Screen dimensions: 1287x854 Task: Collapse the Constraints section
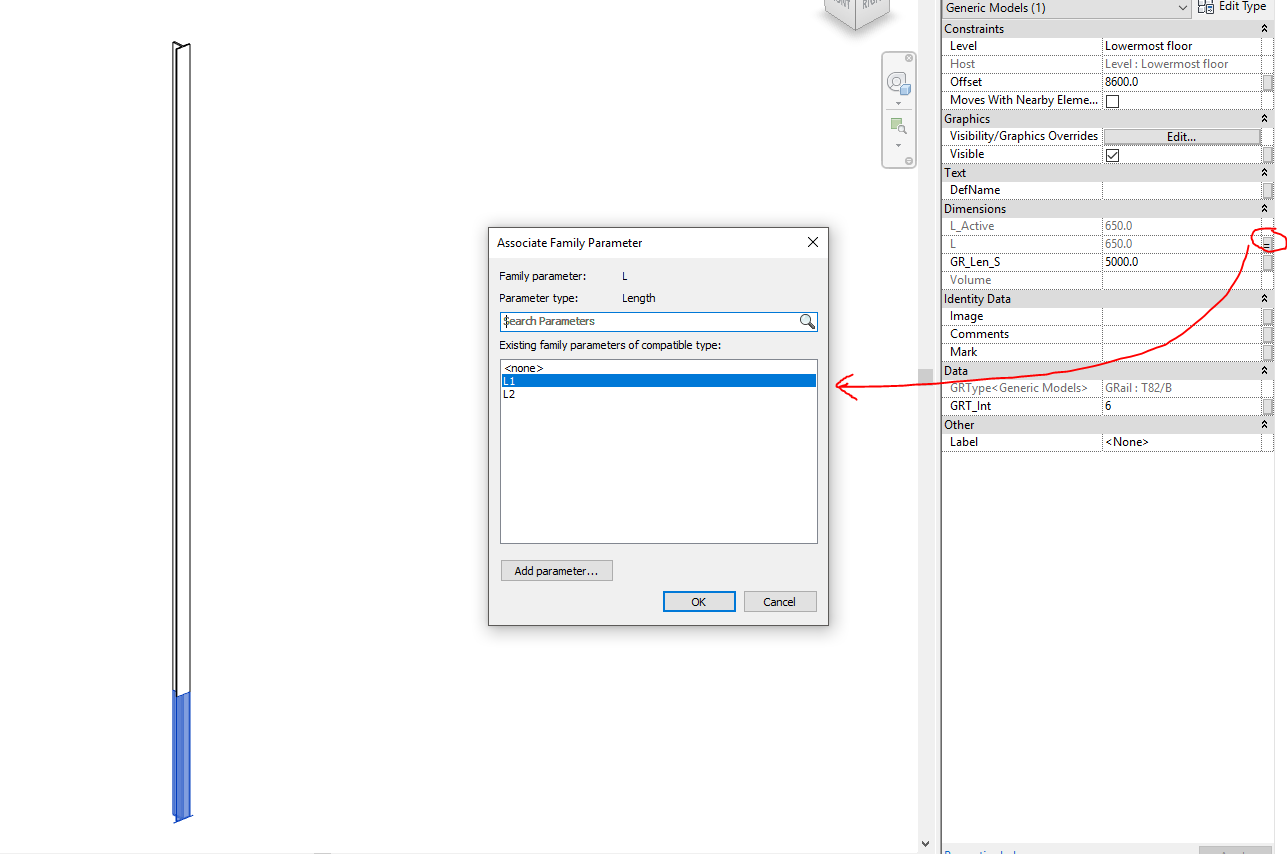click(1264, 28)
